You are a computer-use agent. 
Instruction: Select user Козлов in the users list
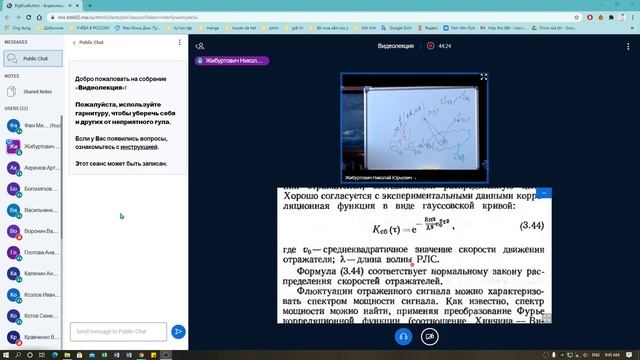[x=33, y=295]
